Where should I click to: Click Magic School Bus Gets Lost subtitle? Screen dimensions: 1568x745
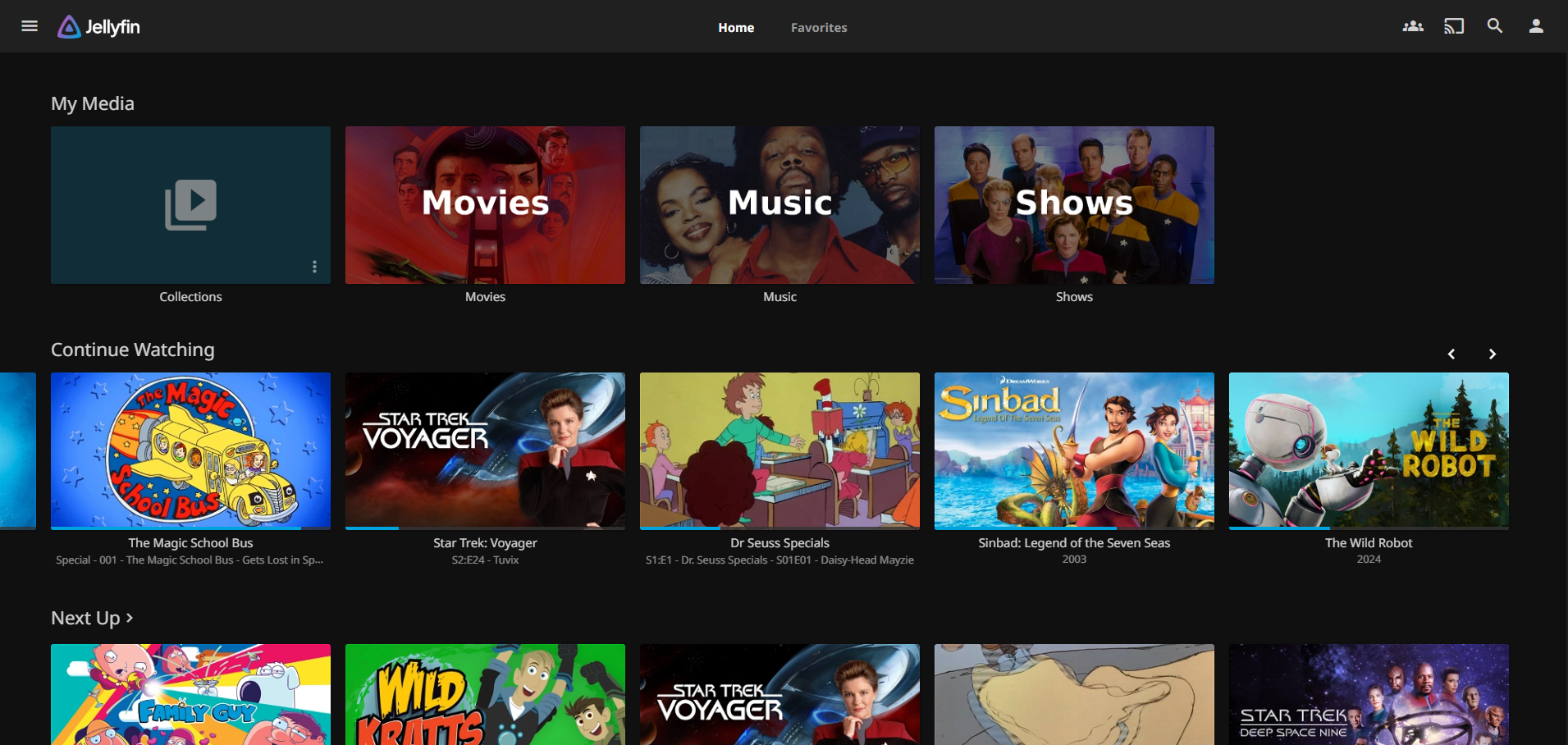click(x=190, y=560)
